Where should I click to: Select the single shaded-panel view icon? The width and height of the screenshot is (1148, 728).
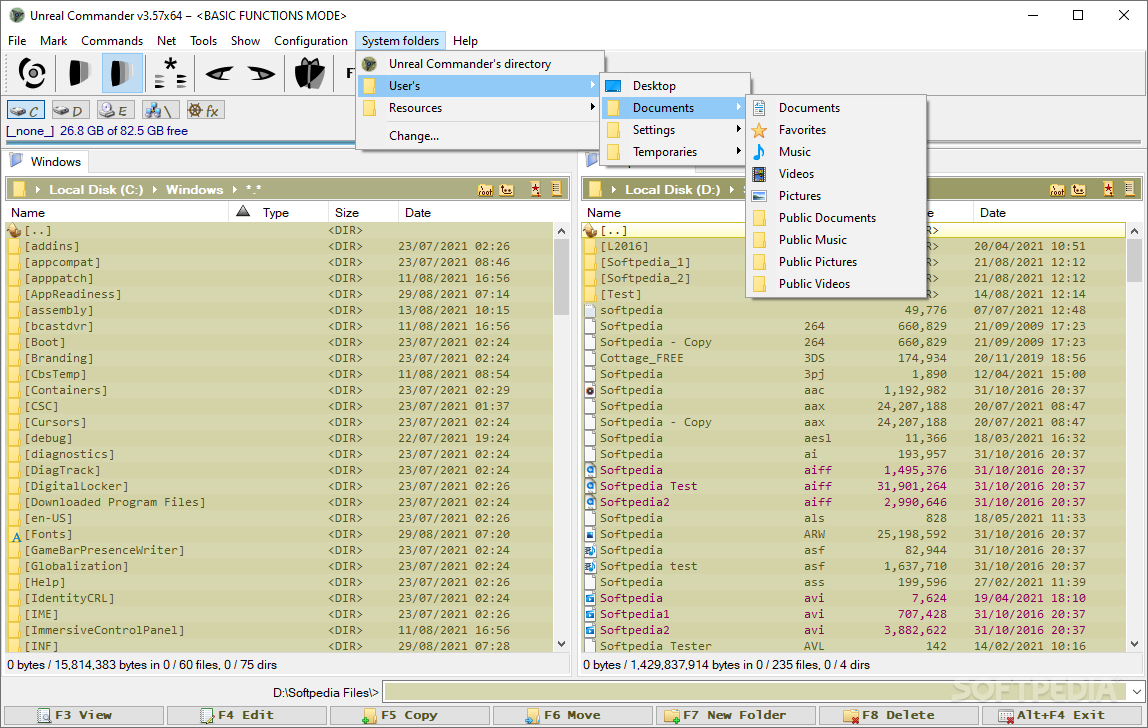pyautogui.click(x=78, y=73)
